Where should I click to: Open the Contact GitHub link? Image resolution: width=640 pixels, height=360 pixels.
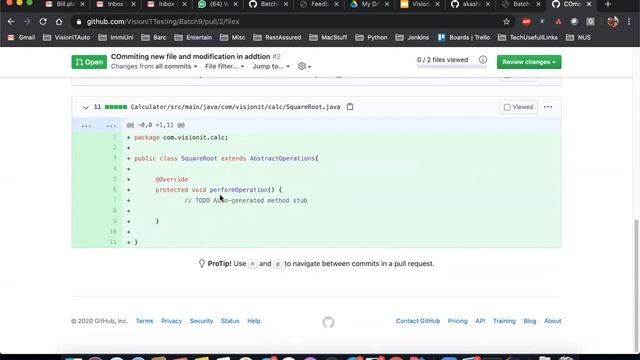click(x=418, y=321)
